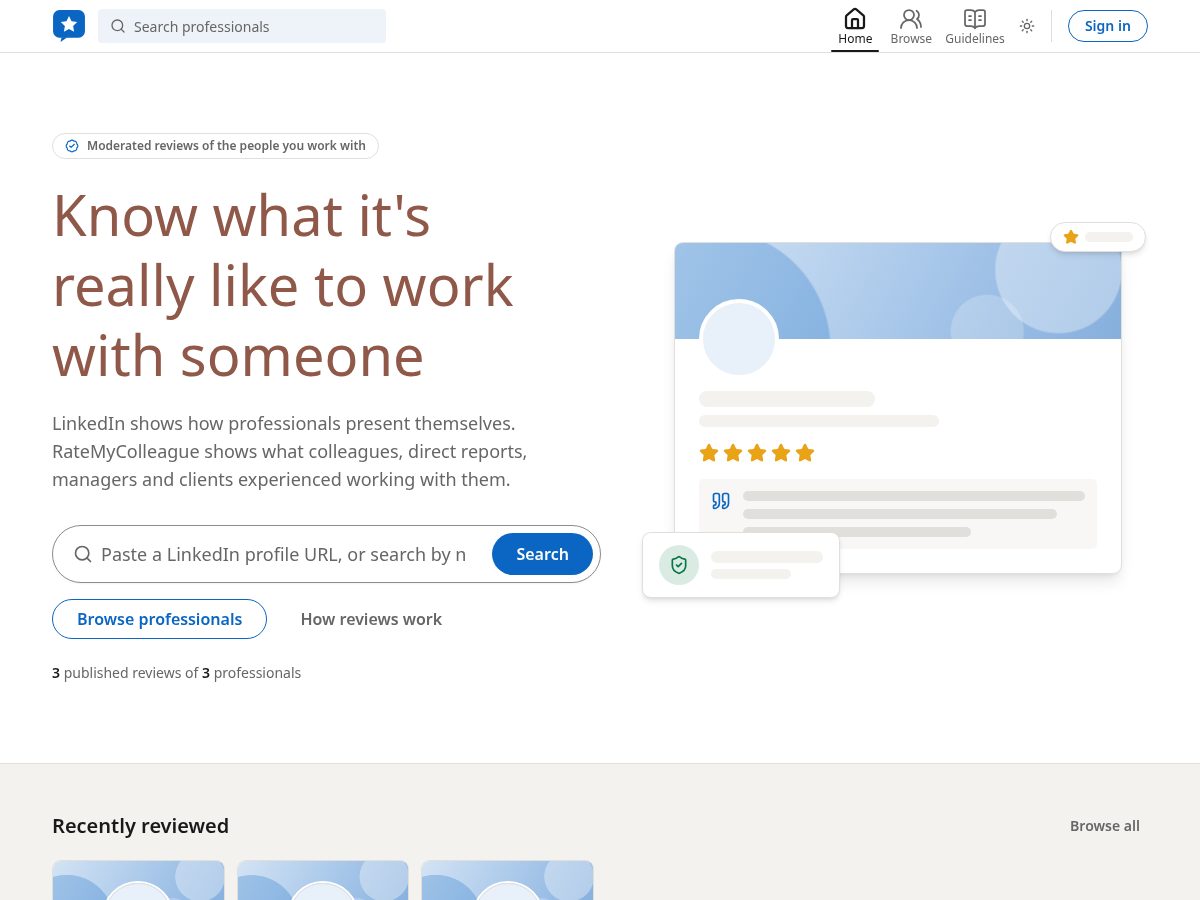Open the Browse tab
The width and height of the screenshot is (1200, 900).
(911, 27)
